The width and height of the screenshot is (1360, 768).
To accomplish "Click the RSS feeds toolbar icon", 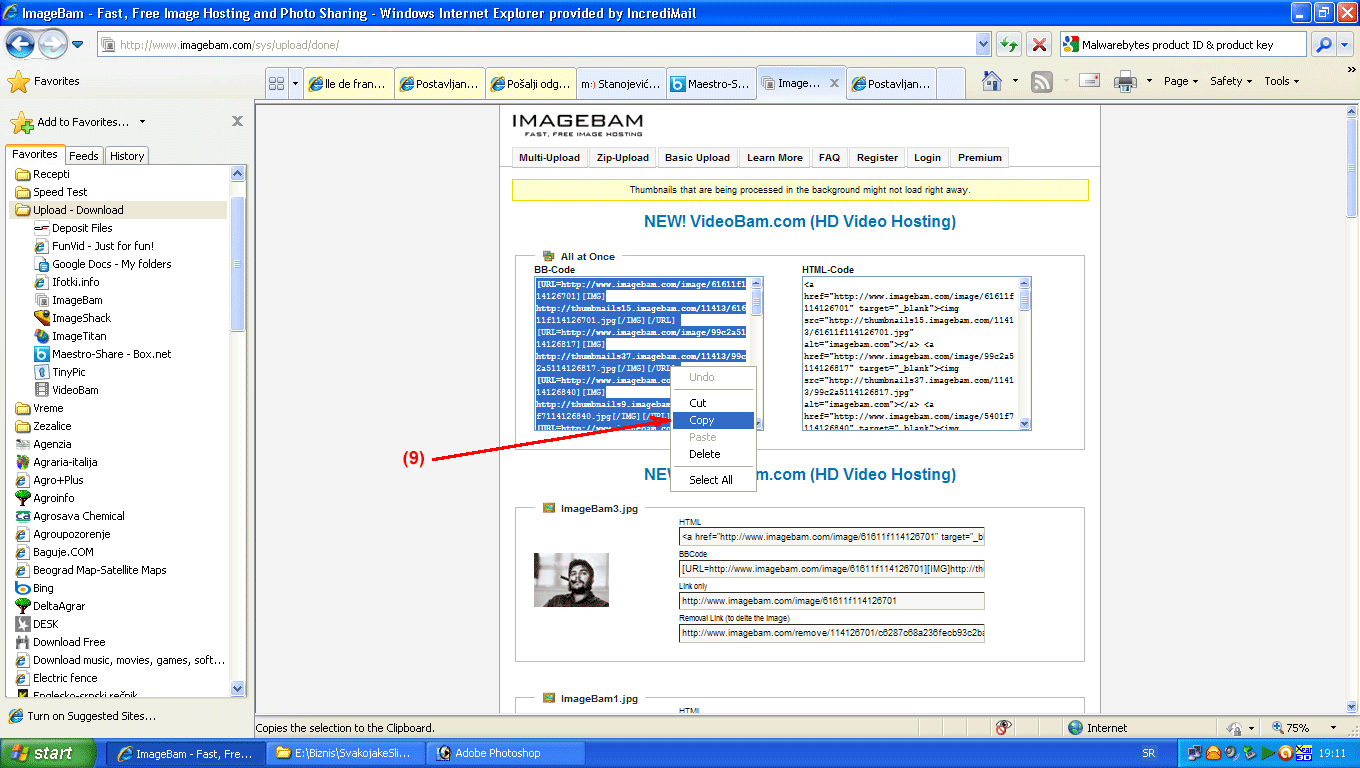I will 1042,82.
